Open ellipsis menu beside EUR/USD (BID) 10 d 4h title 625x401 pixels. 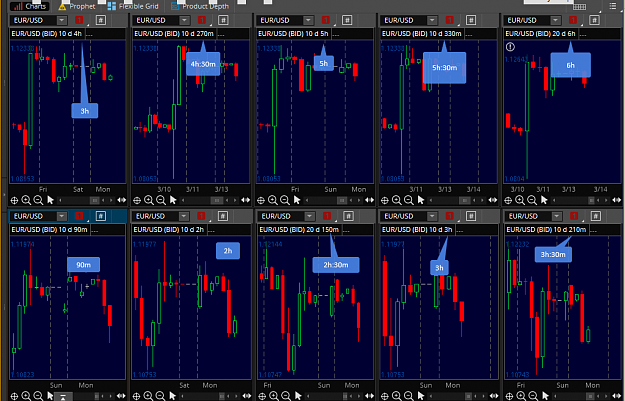pos(89,34)
